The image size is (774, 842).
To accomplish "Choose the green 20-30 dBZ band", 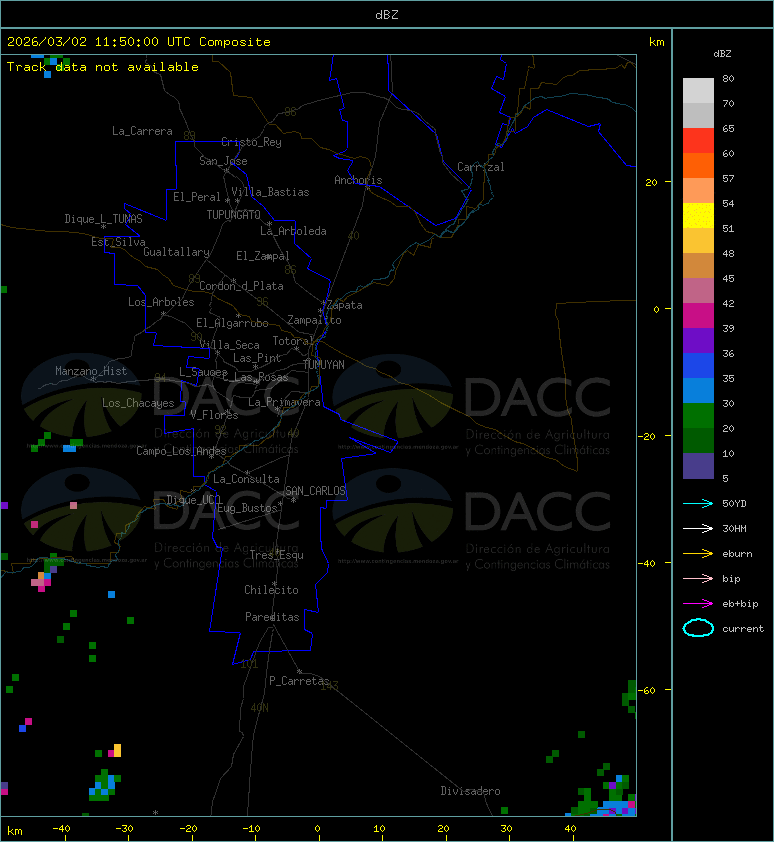I will (x=698, y=416).
